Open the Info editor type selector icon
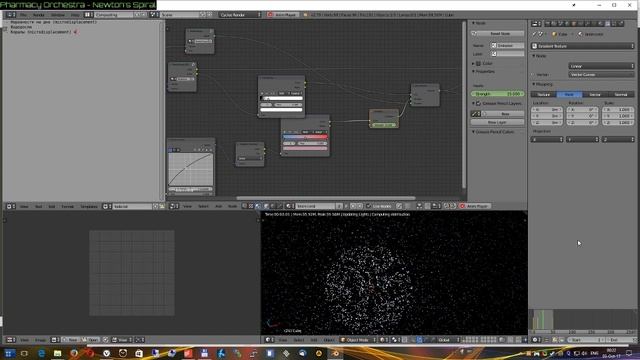This screenshot has height=360, width=640. coord(10,15)
